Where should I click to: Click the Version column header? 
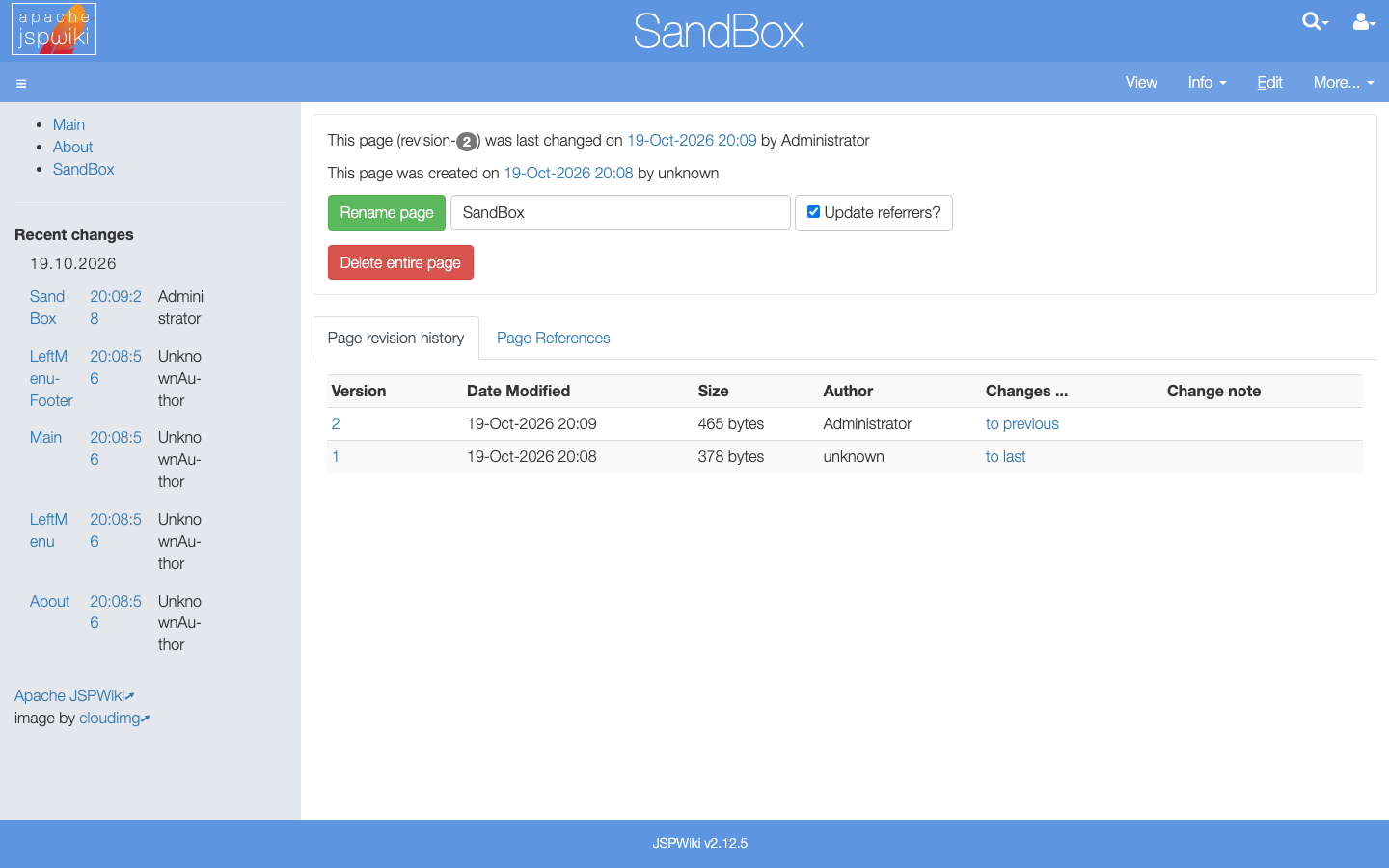click(359, 391)
